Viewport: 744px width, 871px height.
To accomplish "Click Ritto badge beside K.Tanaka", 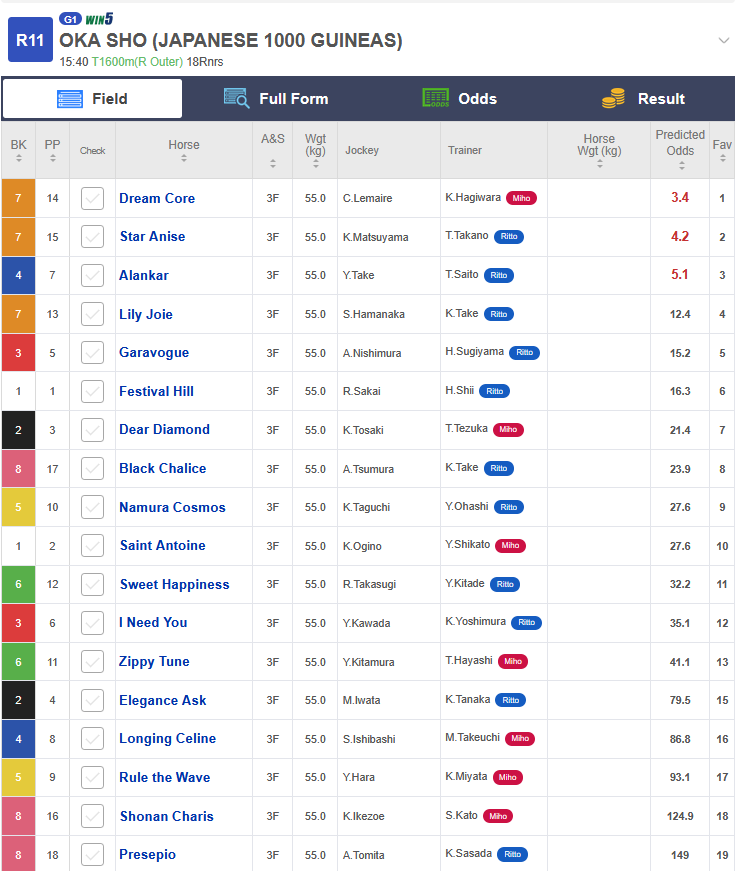I will pyautogui.click(x=511, y=700).
